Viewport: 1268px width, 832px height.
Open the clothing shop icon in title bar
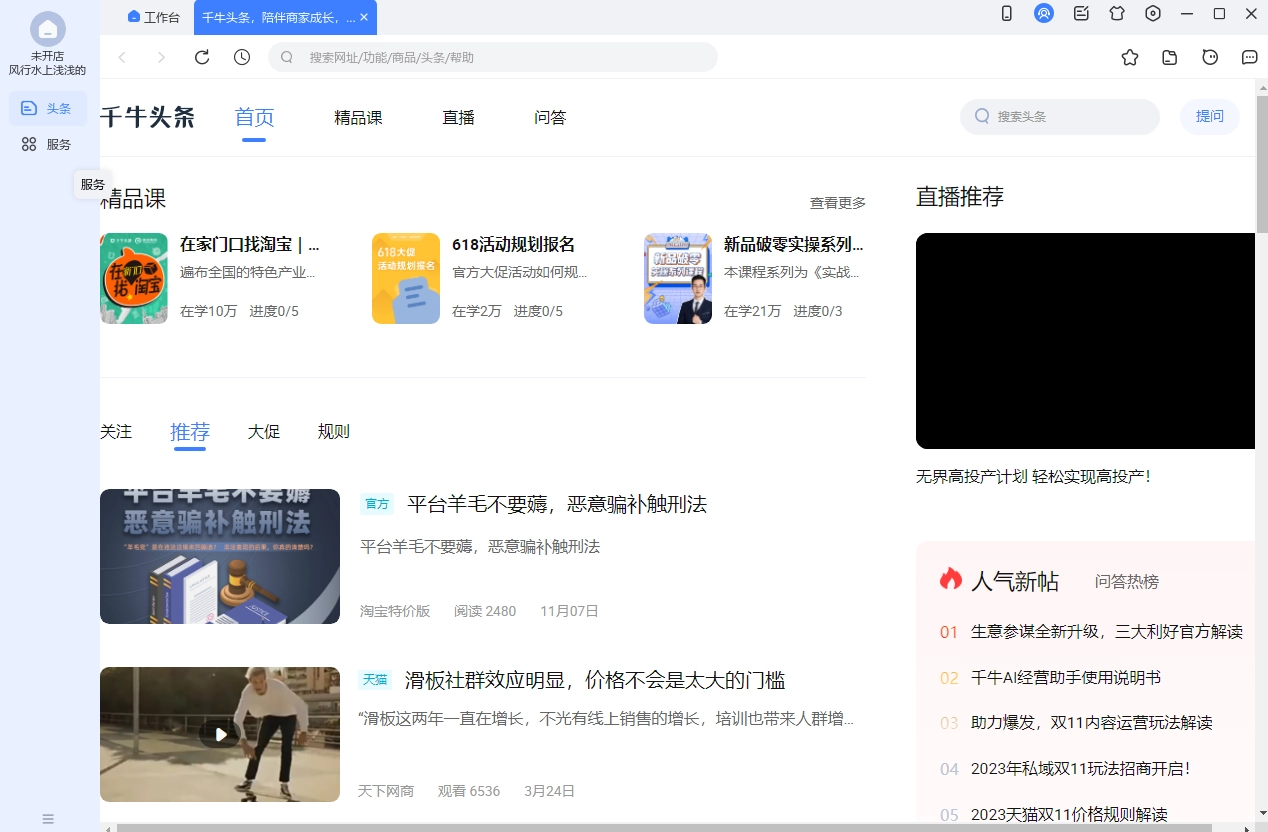coord(1117,14)
